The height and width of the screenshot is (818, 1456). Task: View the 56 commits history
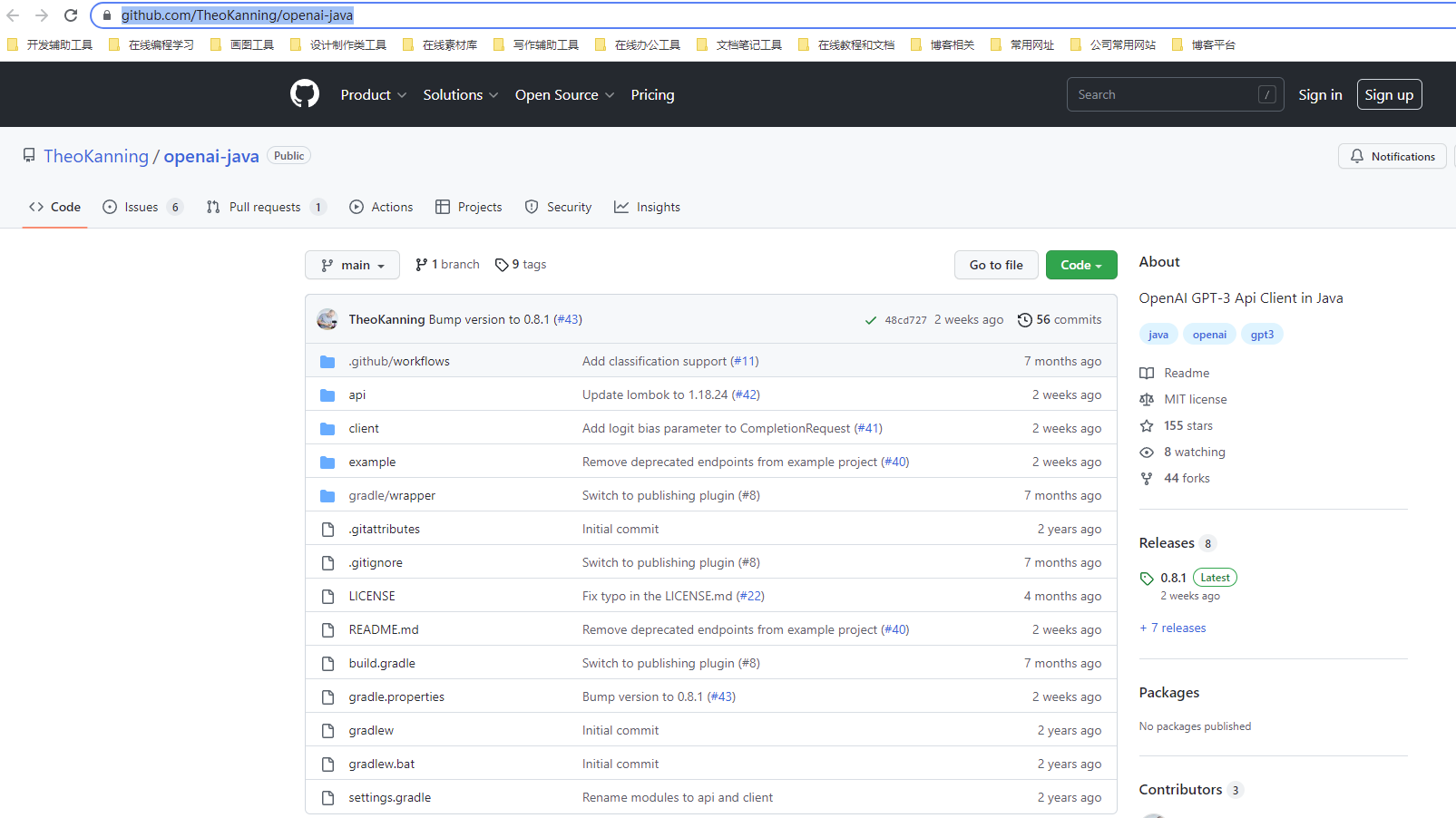tap(1060, 319)
